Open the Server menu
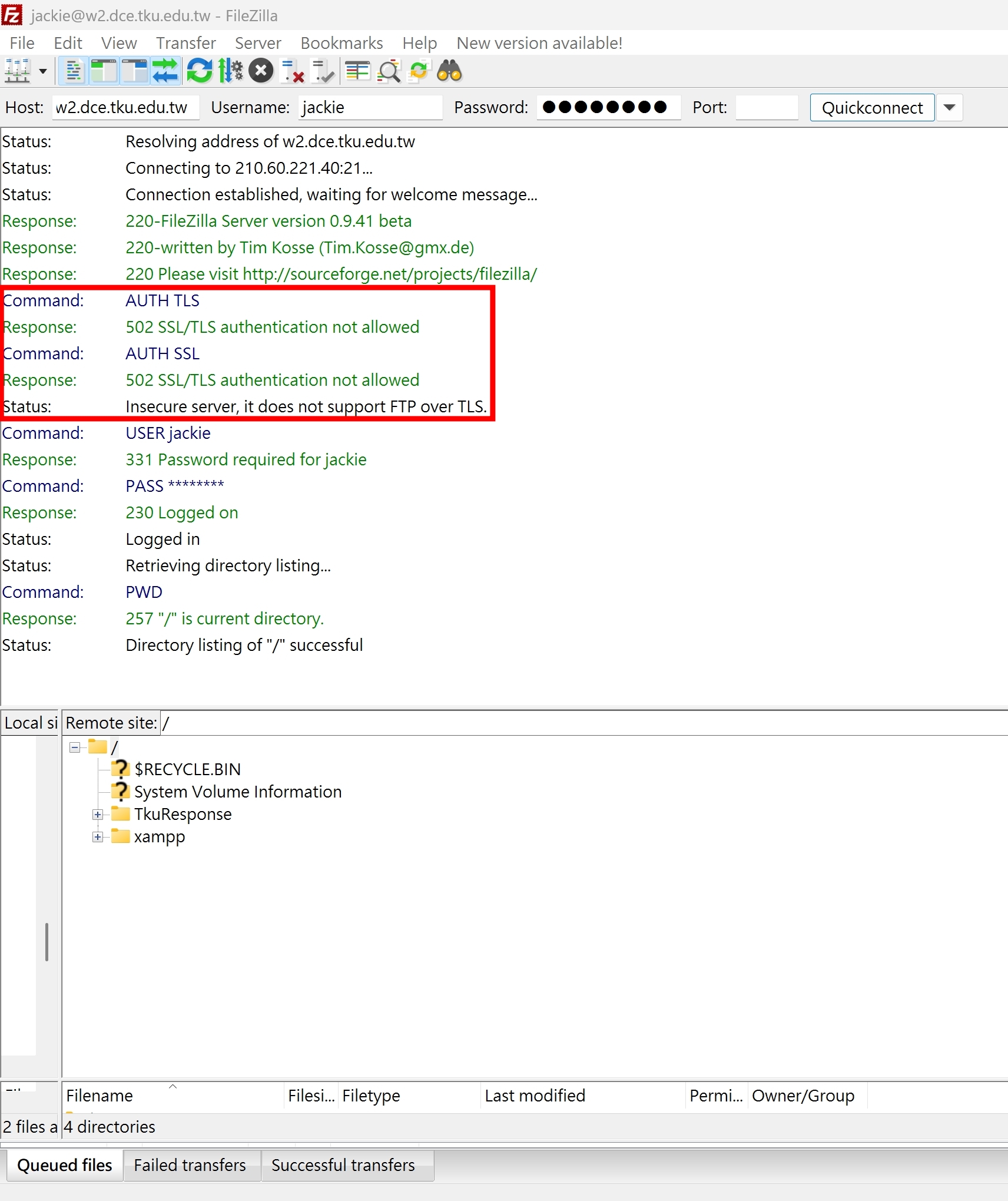The height and width of the screenshot is (1201, 1008). tap(258, 43)
